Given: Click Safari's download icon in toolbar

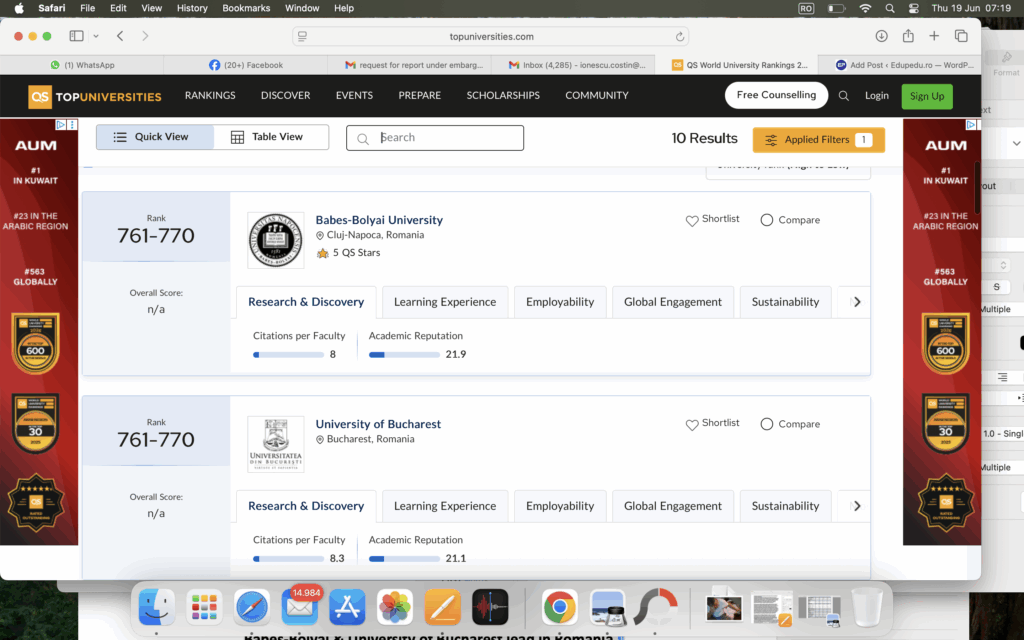Looking at the screenshot, I should point(881,36).
